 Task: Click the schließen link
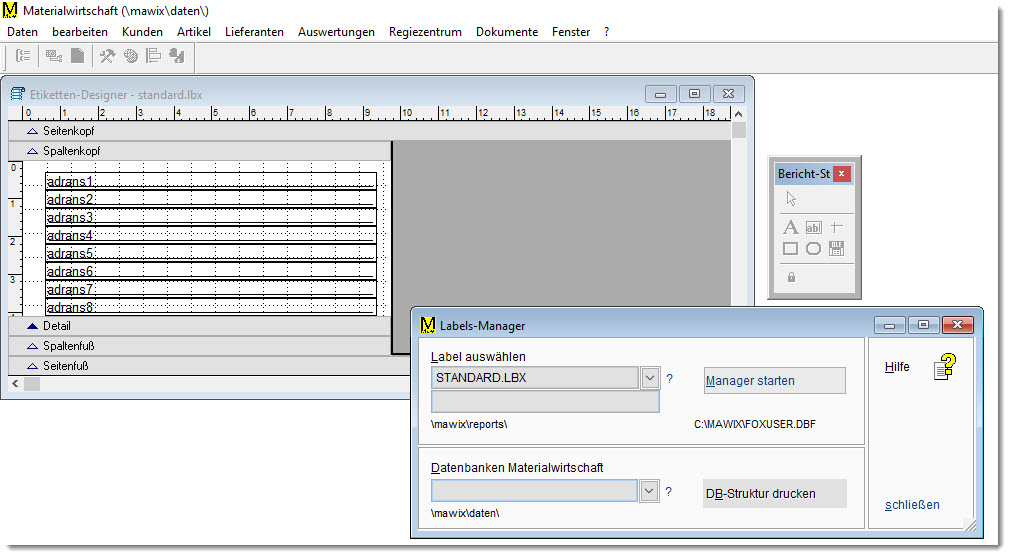coord(912,505)
